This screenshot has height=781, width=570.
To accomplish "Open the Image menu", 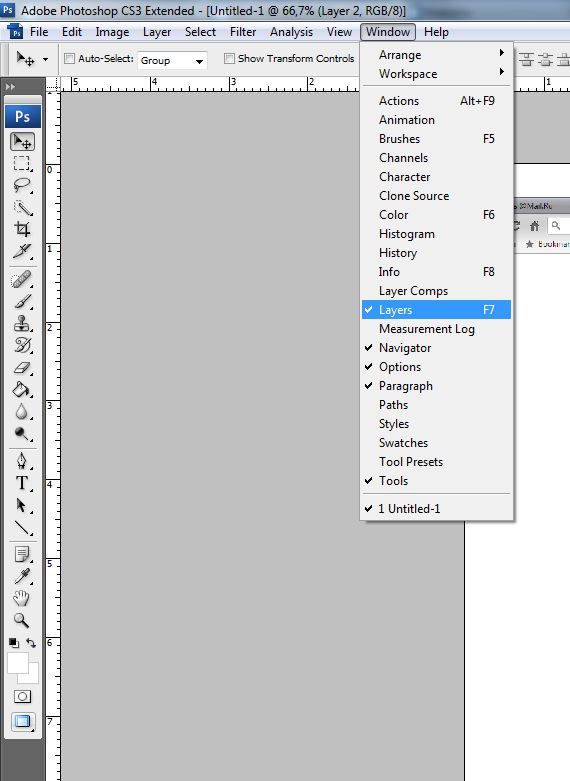I will pyautogui.click(x=112, y=32).
